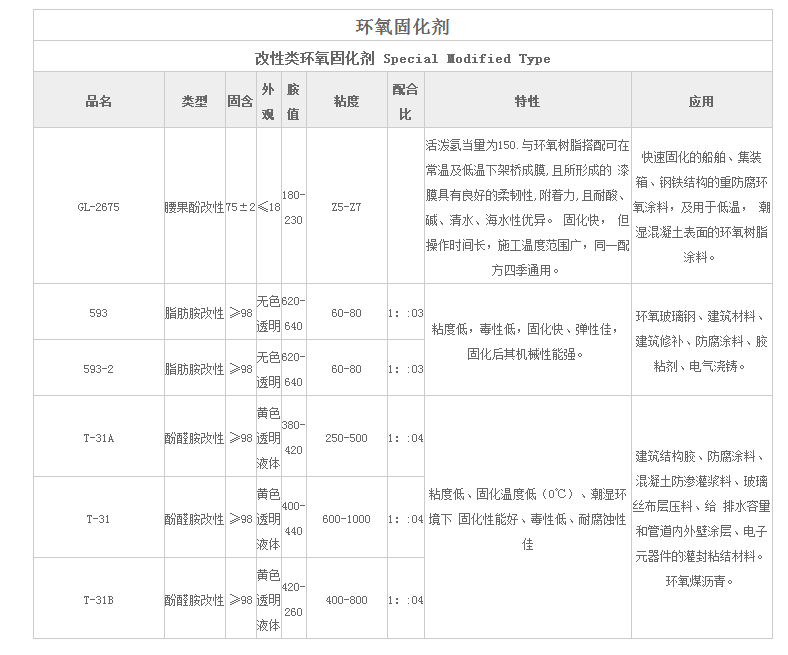Click the 配合比 column header

tap(405, 101)
